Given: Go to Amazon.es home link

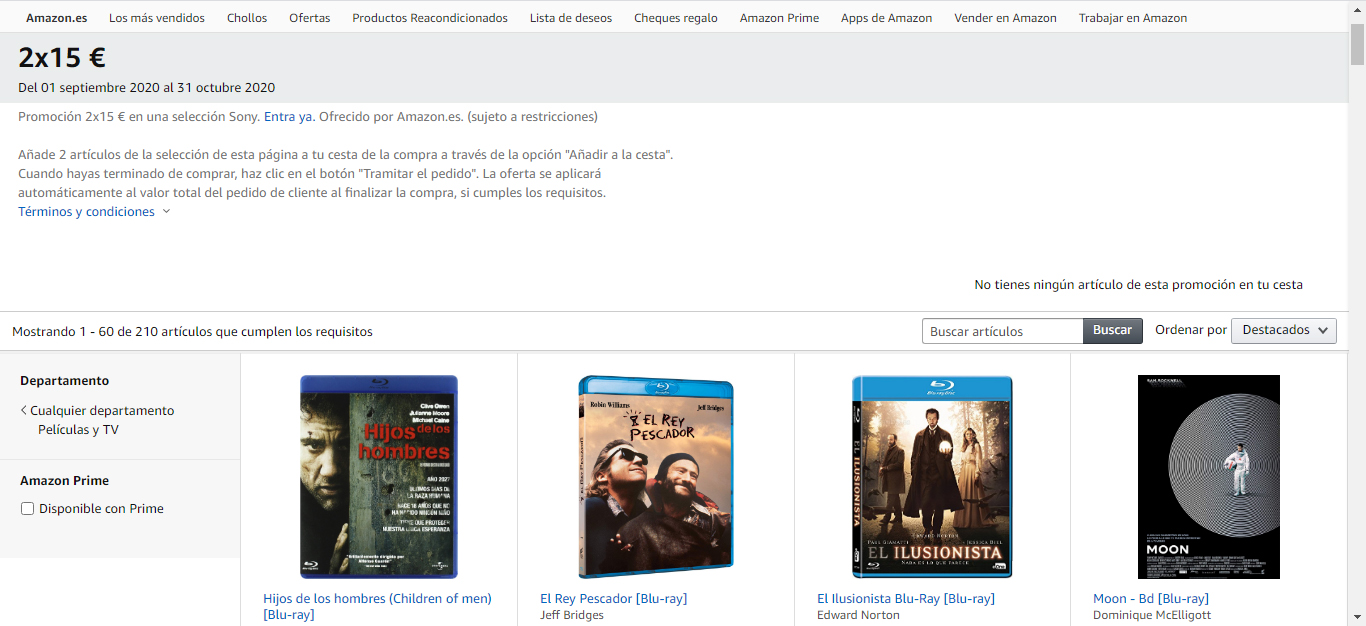Looking at the screenshot, I should click(56, 18).
